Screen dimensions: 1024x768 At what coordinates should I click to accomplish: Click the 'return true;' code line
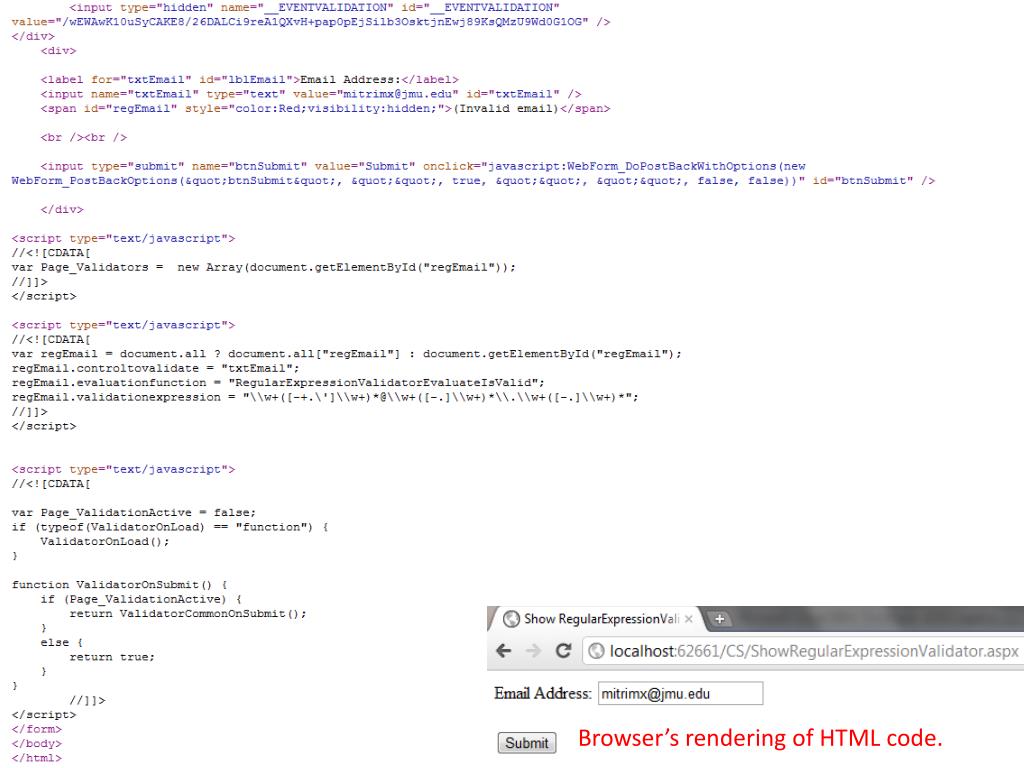point(112,657)
